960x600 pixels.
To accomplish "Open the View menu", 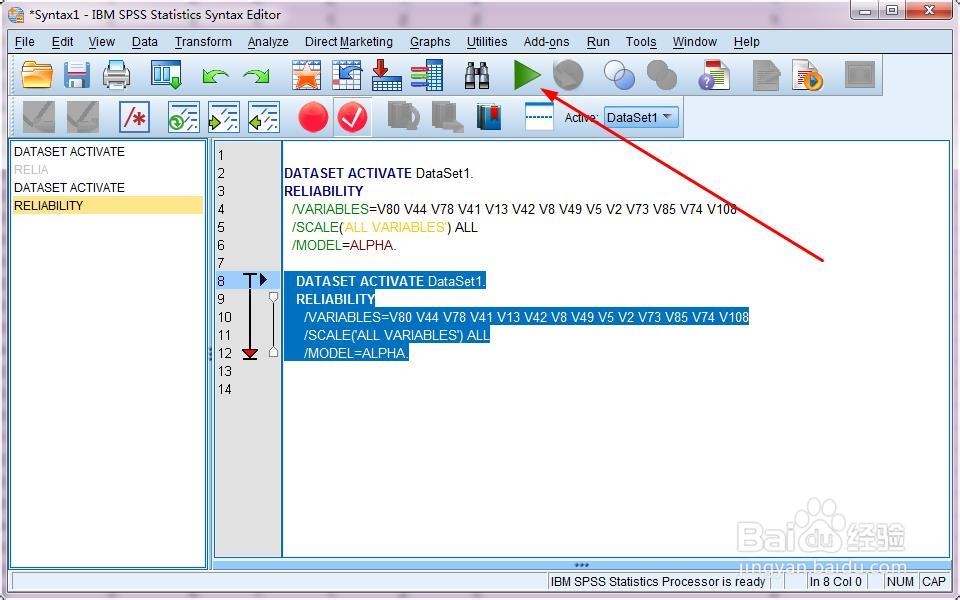I will coord(102,42).
